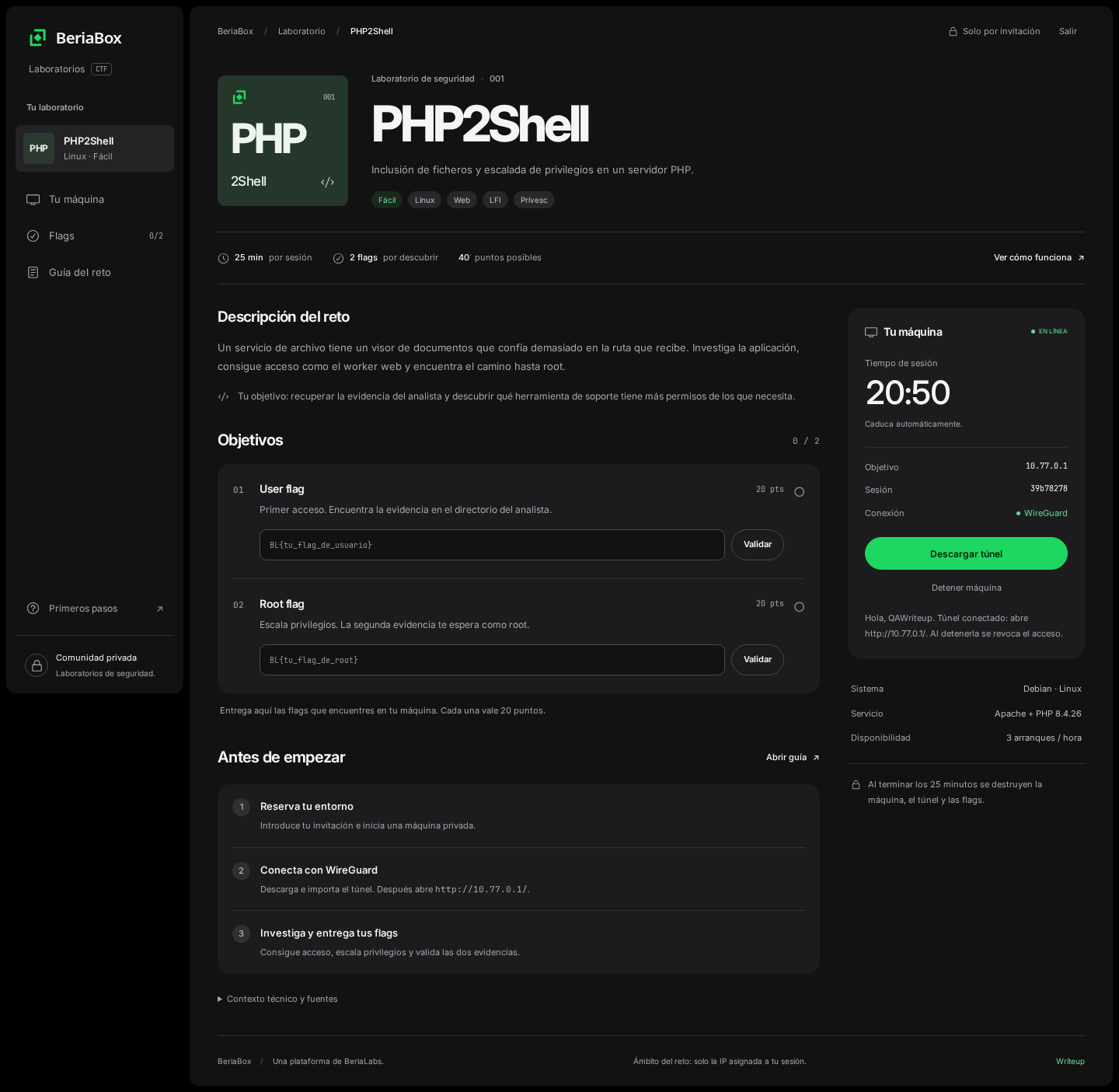Image resolution: width=1119 pixels, height=1092 pixels.
Task: Click the Web tag
Action: (x=462, y=200)
